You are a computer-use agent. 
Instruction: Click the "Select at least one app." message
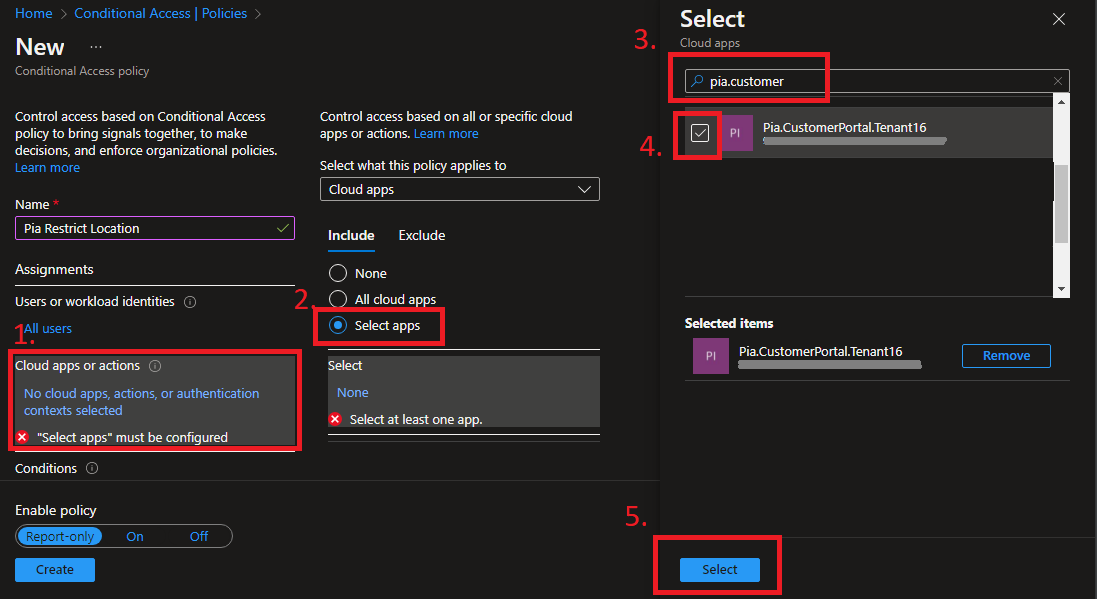tap(416, 420)
